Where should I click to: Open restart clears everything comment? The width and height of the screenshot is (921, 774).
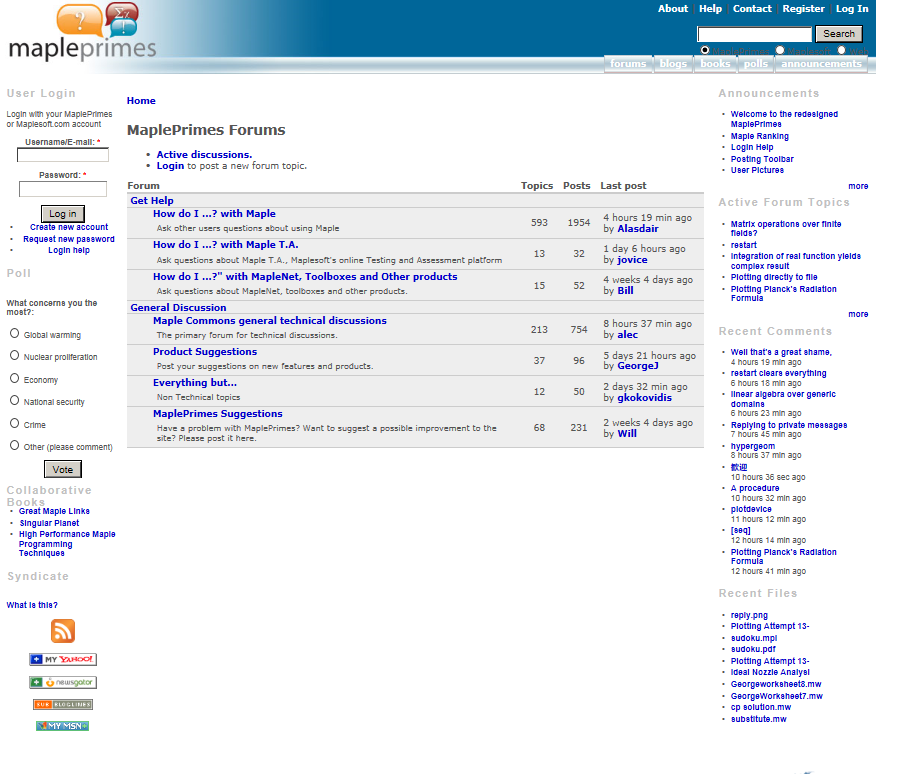778,373
